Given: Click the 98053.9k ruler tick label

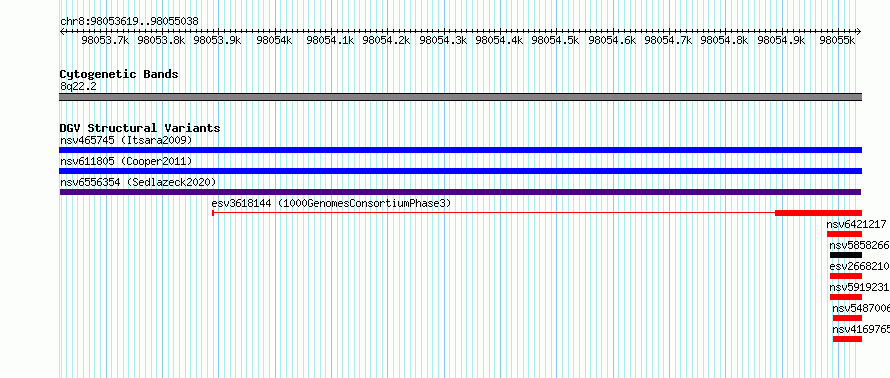Looking at the screenshot, I should 217,40.
